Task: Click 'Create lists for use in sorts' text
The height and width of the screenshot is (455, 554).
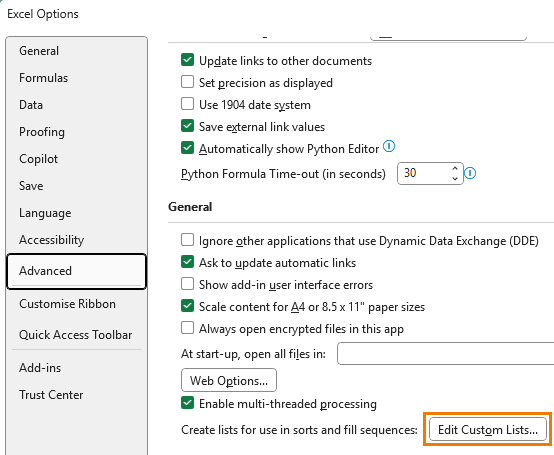Action: [x=299, y=430]
